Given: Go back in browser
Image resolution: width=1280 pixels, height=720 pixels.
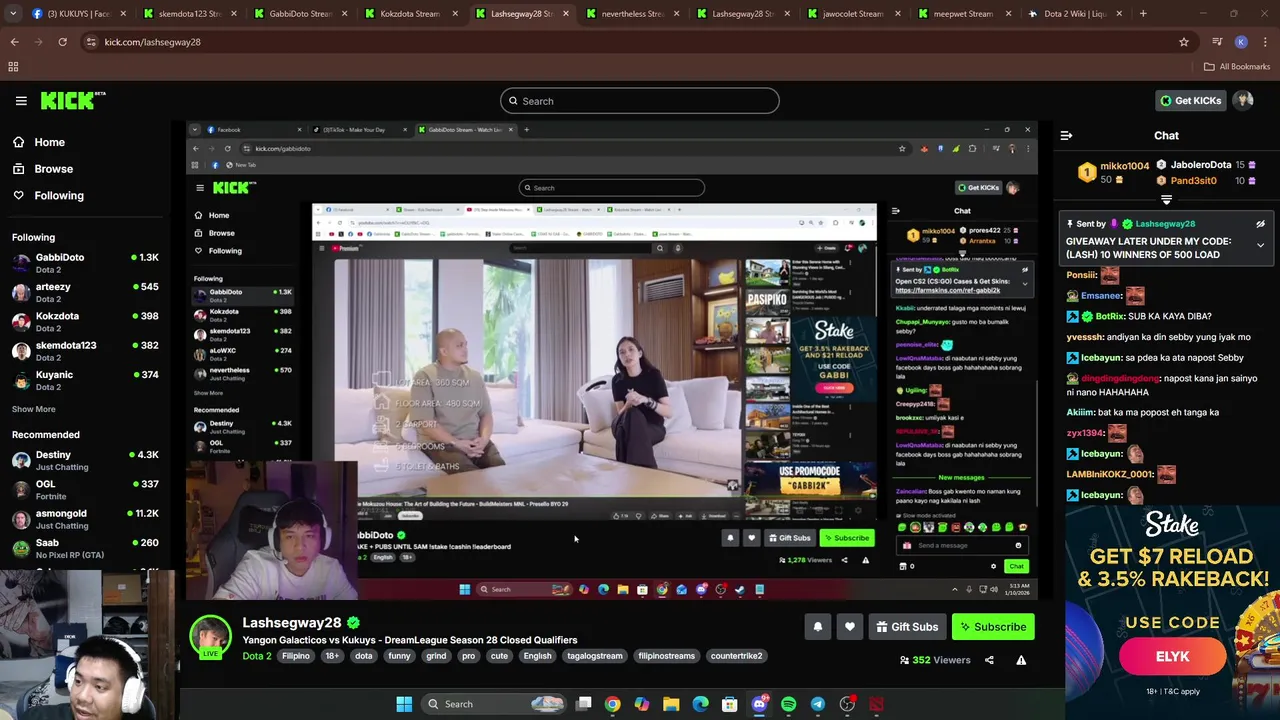Looking at the screenshot, I should (14, 42).
